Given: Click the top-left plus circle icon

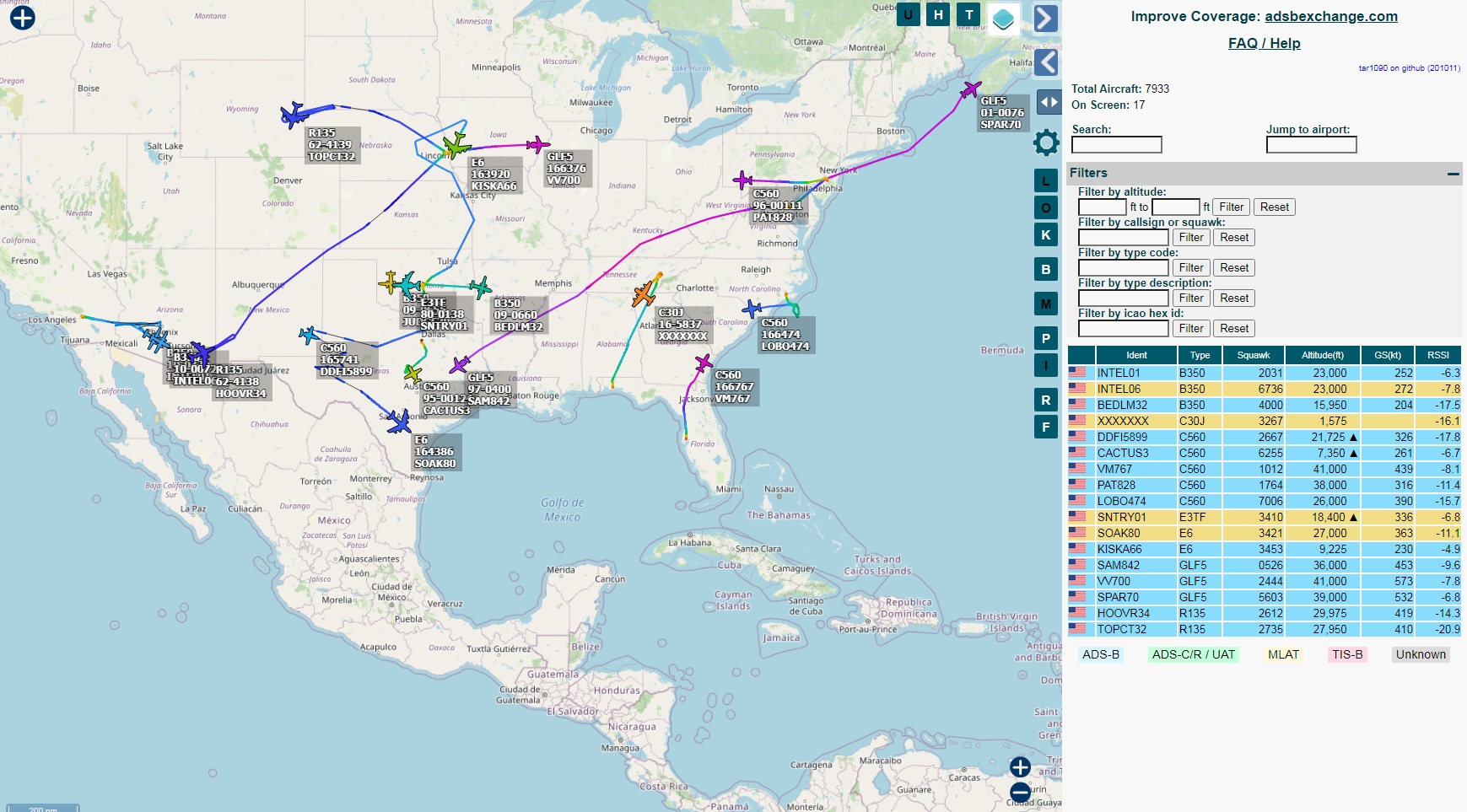Looking at the screenshot, I should pyautogui.click(x=23, y=18).
